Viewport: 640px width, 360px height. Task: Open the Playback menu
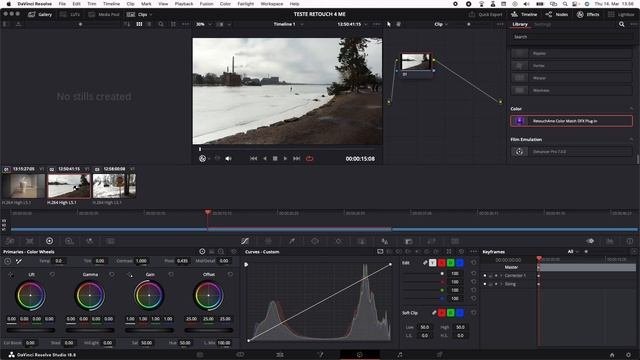click(184, 4)
